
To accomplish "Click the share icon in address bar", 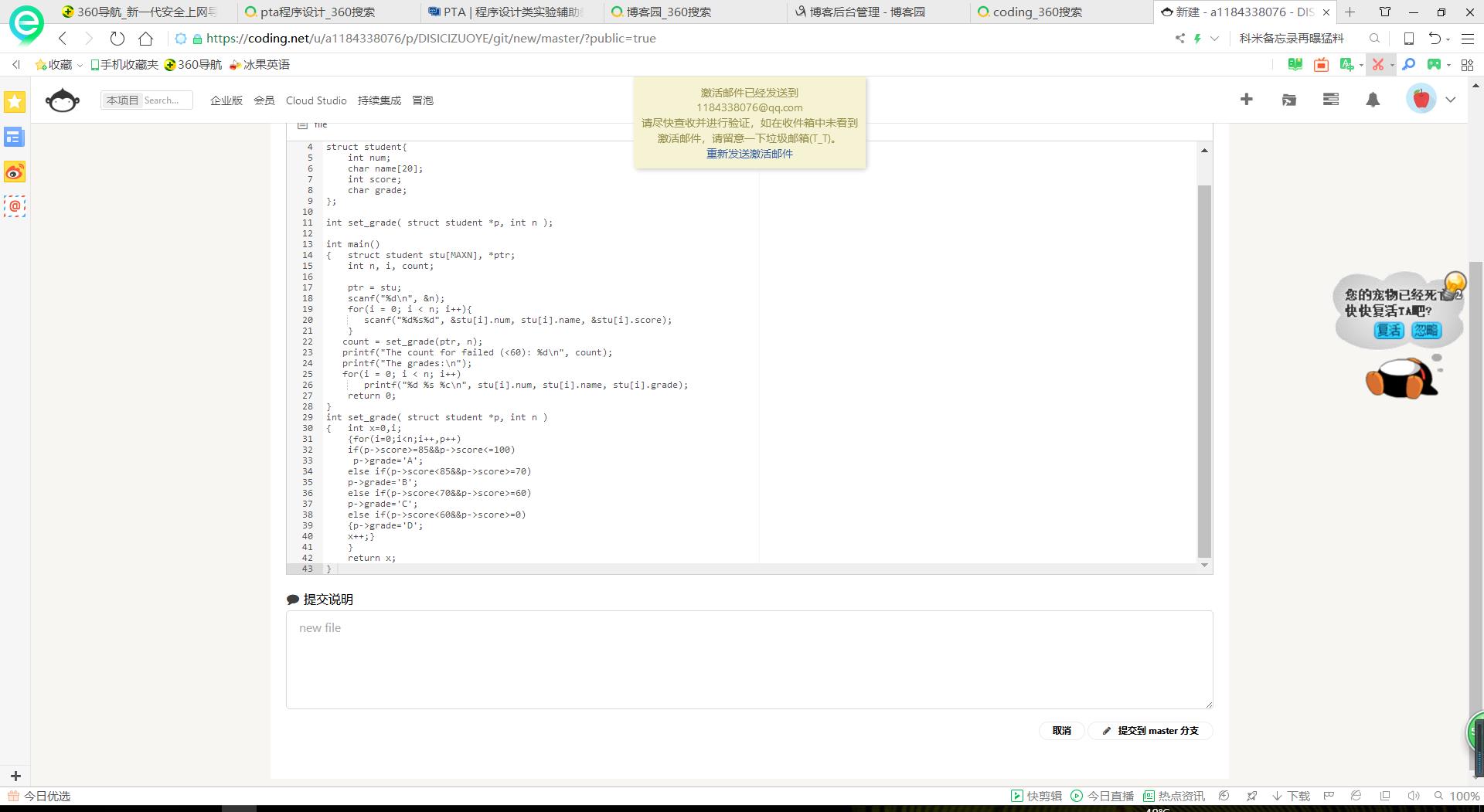I will click(x=1179, y=39).
